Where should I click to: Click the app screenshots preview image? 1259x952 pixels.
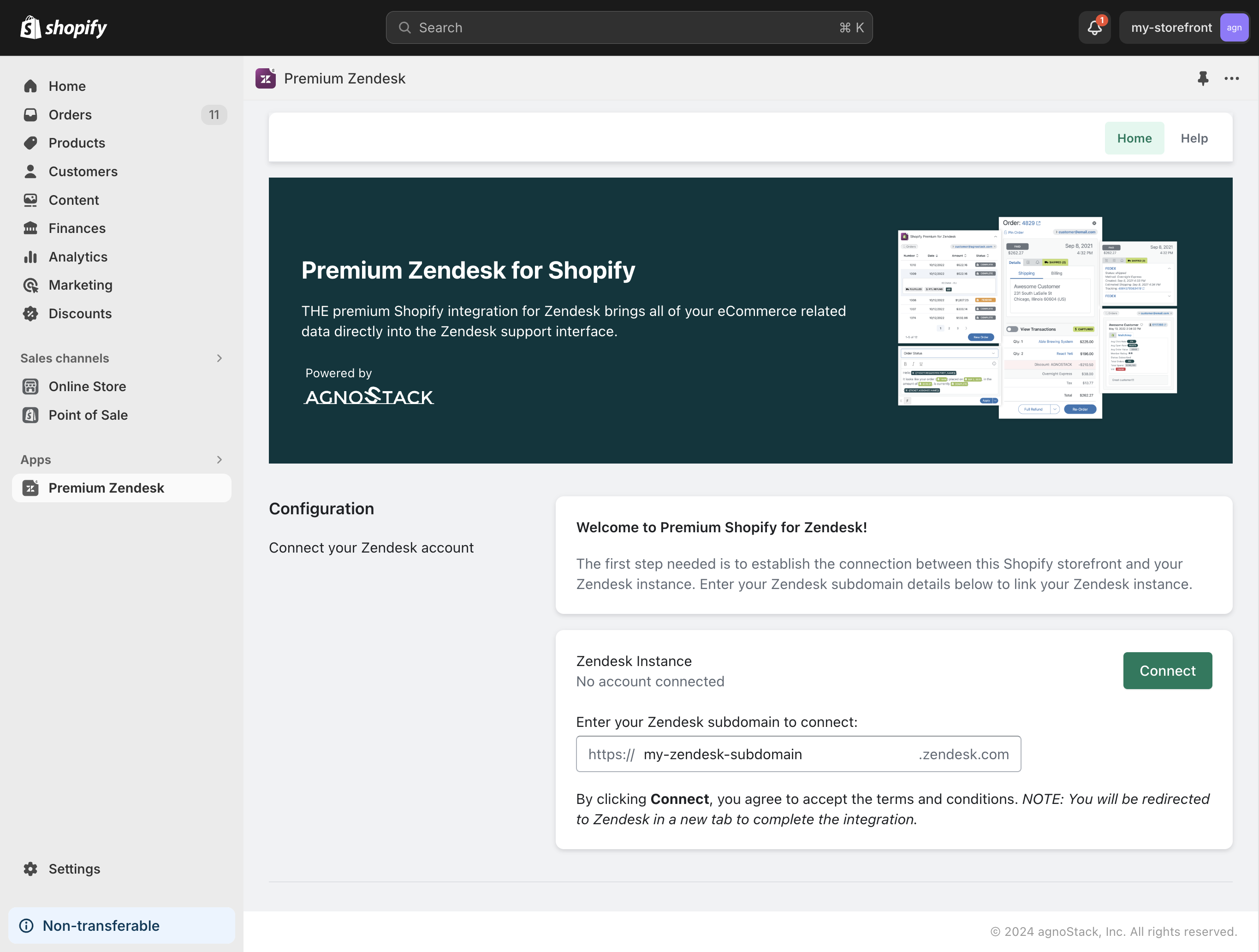[x=1037, y=318]
